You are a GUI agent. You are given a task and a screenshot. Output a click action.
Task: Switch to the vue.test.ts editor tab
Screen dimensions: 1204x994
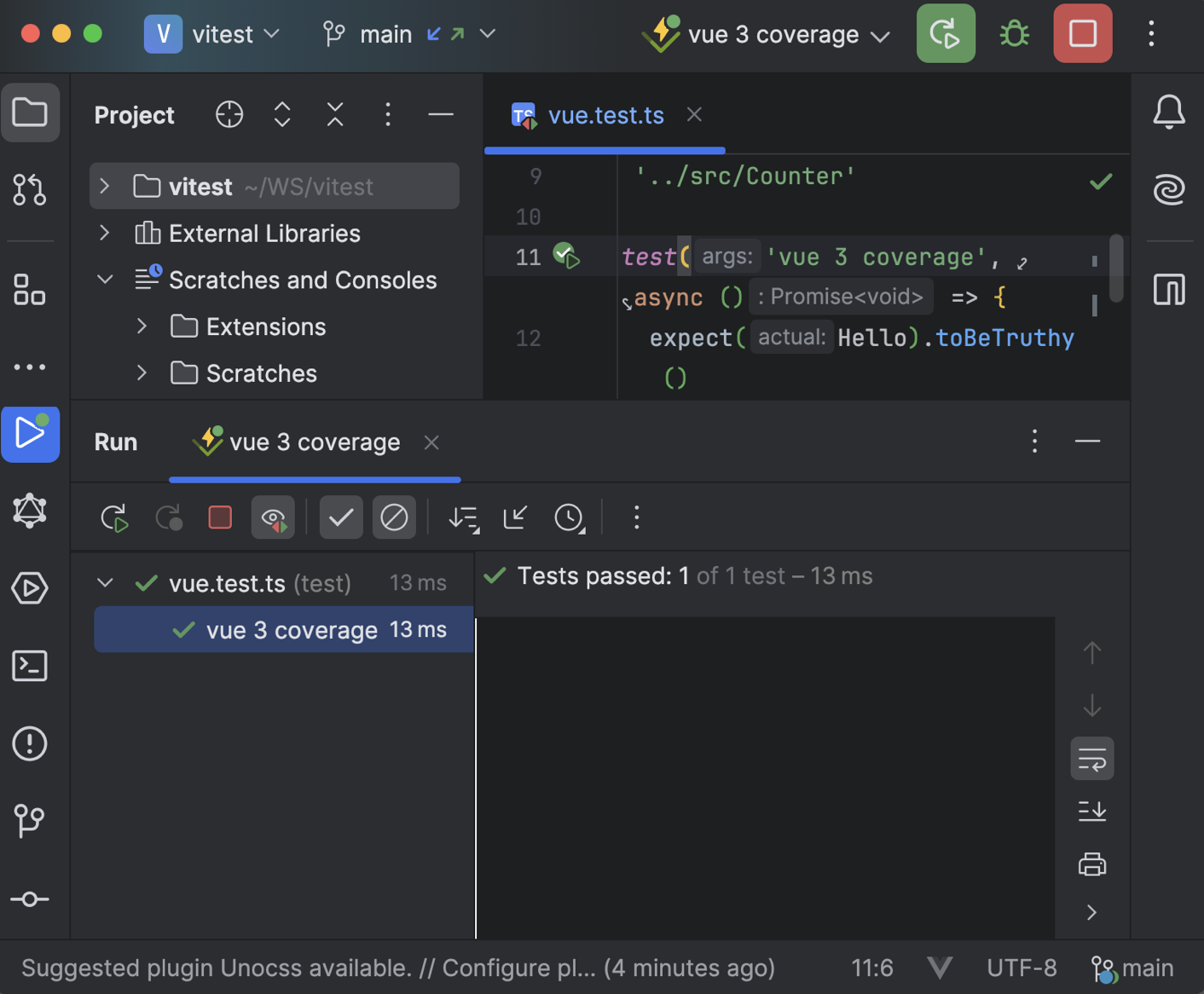tap(605, 114)
